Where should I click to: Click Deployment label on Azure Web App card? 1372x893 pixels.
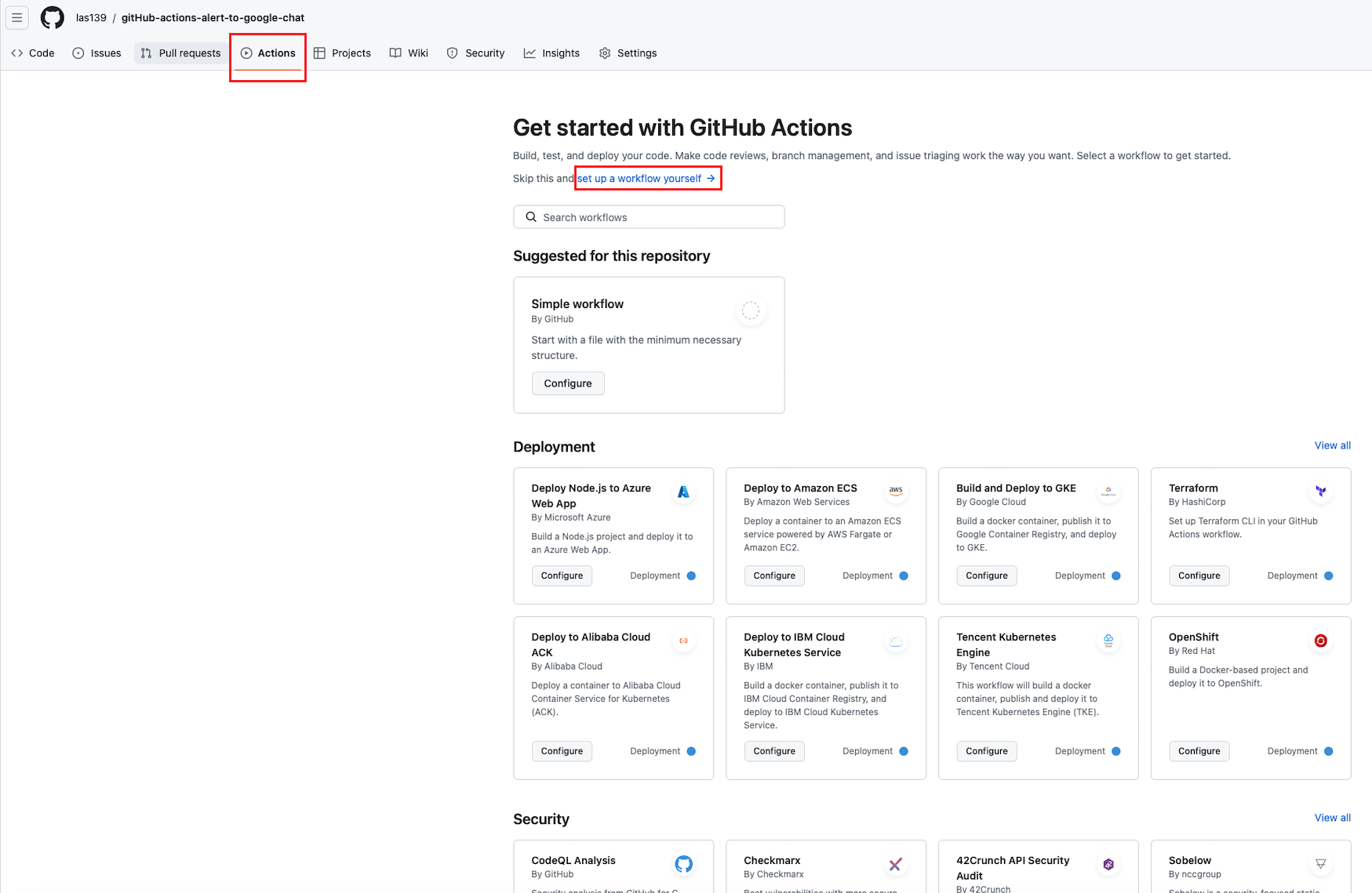click(x=655, y=575)
